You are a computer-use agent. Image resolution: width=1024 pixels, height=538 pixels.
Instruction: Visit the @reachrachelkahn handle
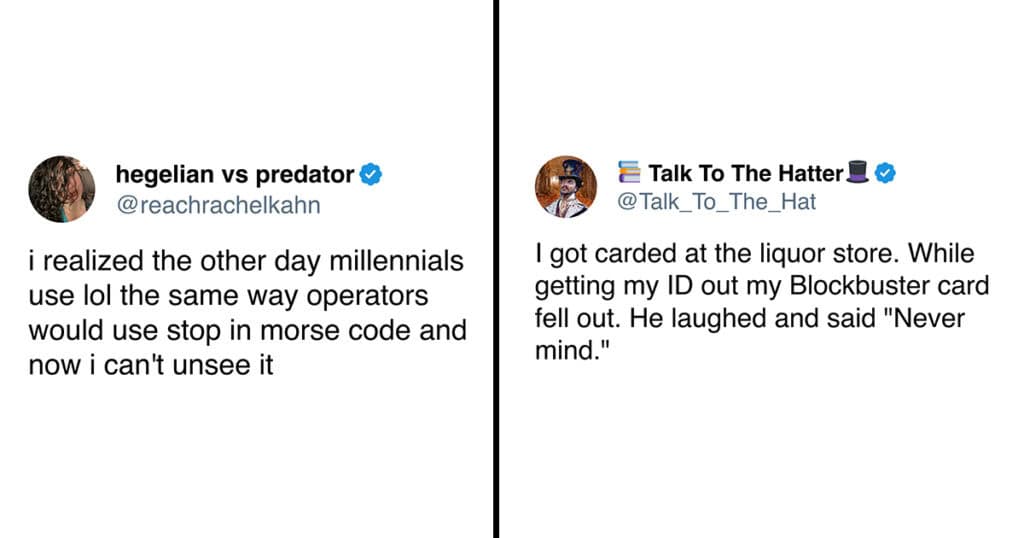pos(219,205)
